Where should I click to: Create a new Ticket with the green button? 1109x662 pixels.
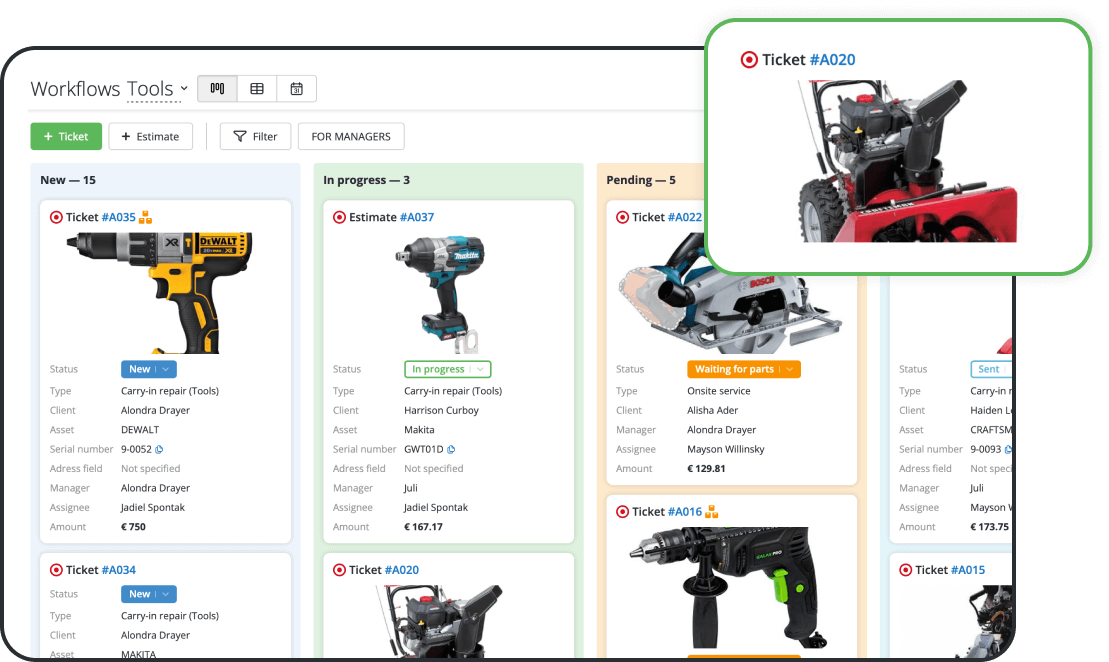pos(66,136)
